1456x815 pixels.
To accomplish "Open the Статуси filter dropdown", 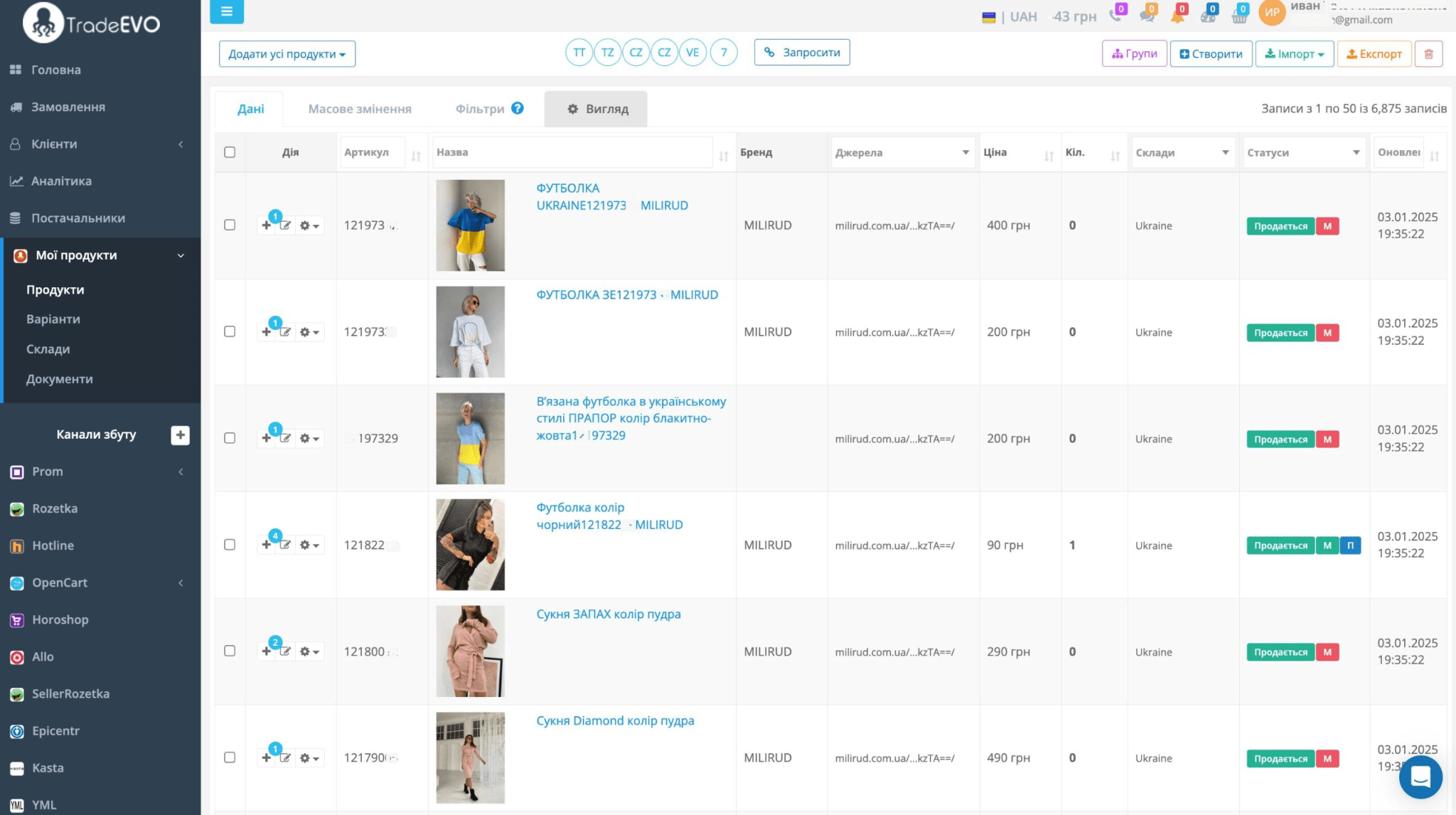I will 1304,152.
